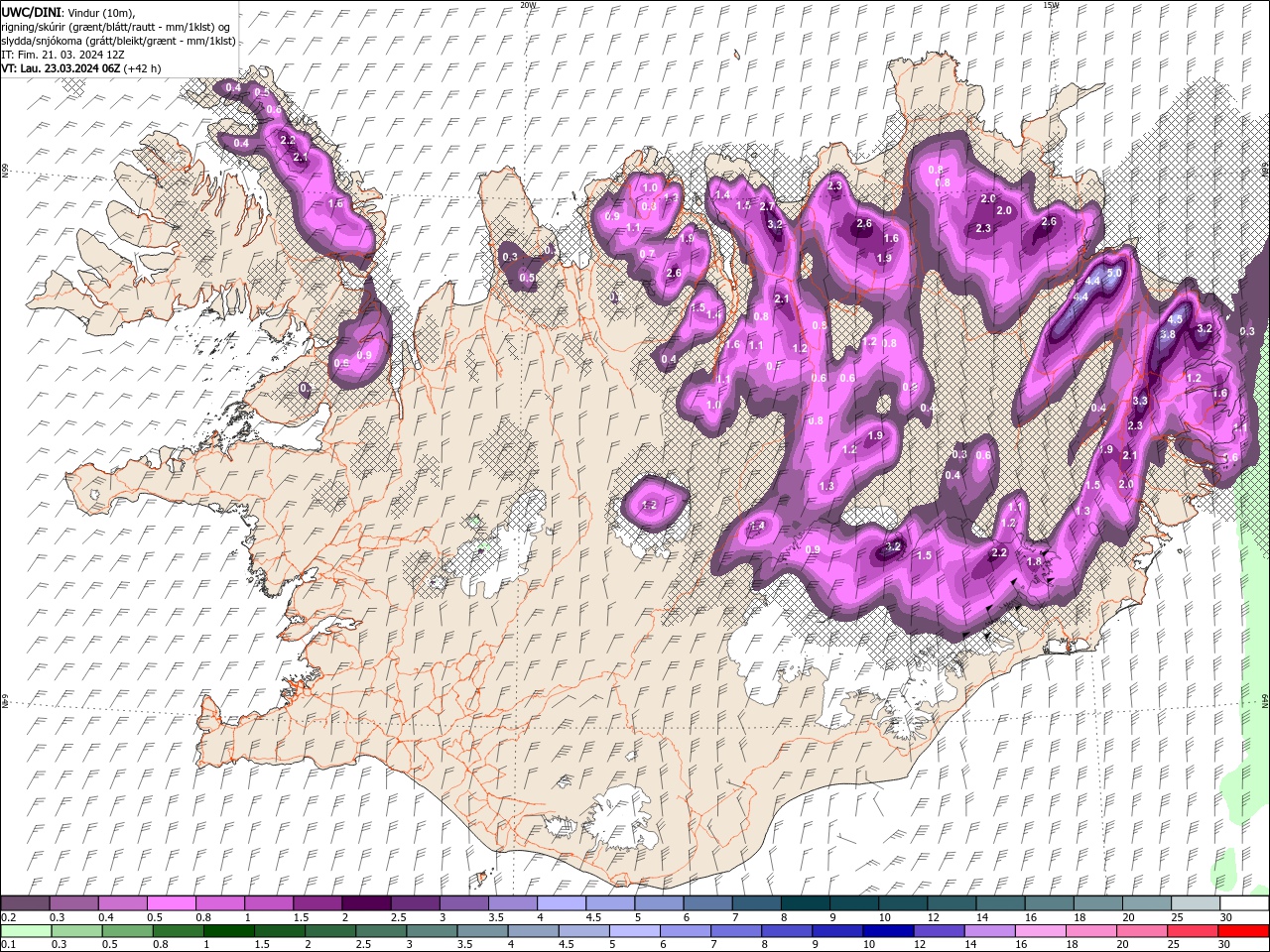Click the '12' label in the upper snow legend
1270x952 pixels.
click(933, 917)
